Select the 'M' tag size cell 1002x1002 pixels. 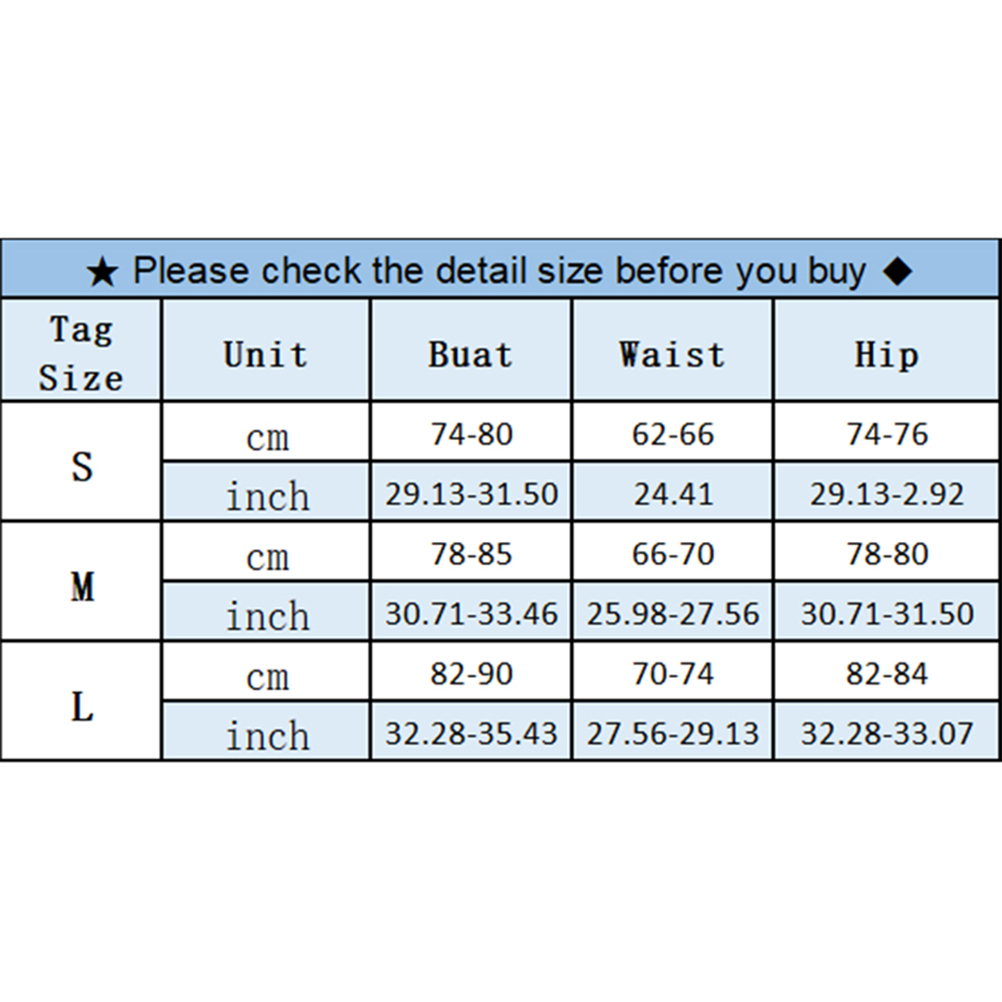(x=82, y=586)
